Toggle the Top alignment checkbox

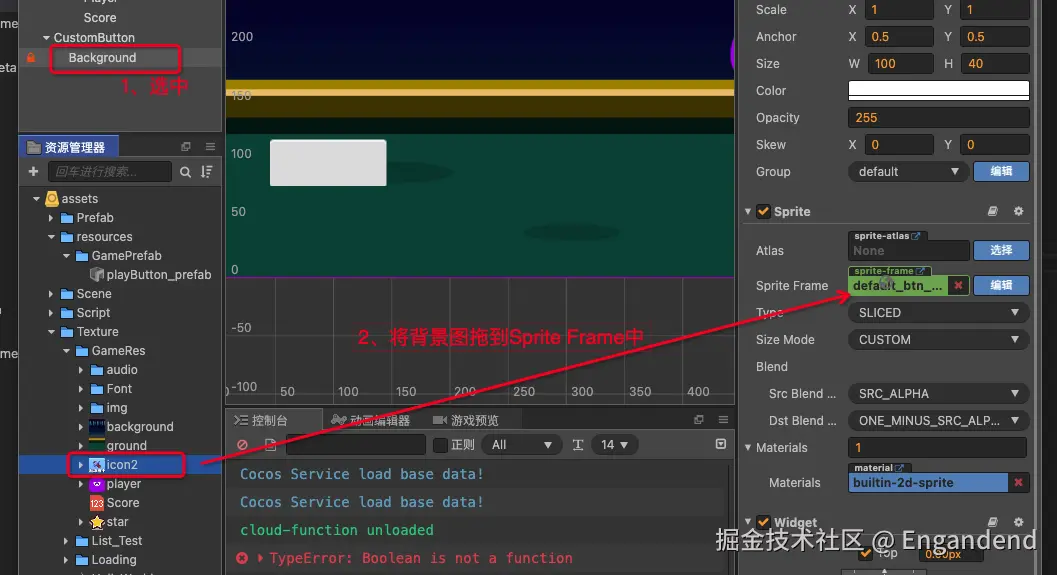865,554
